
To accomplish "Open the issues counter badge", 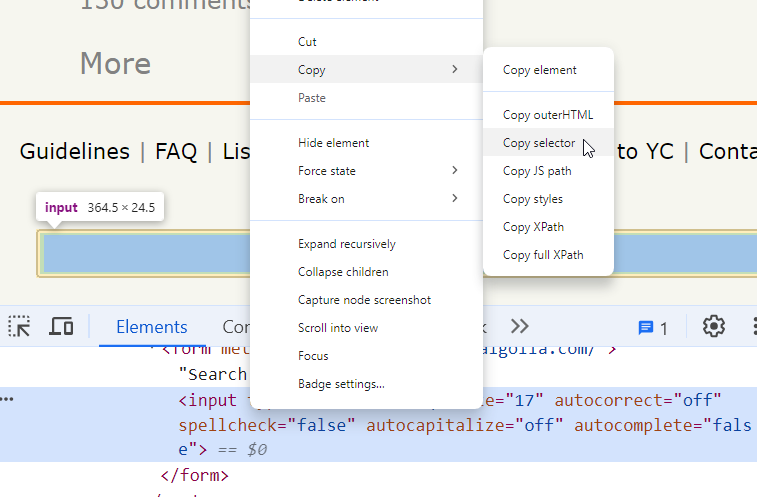I will [653, 327].
